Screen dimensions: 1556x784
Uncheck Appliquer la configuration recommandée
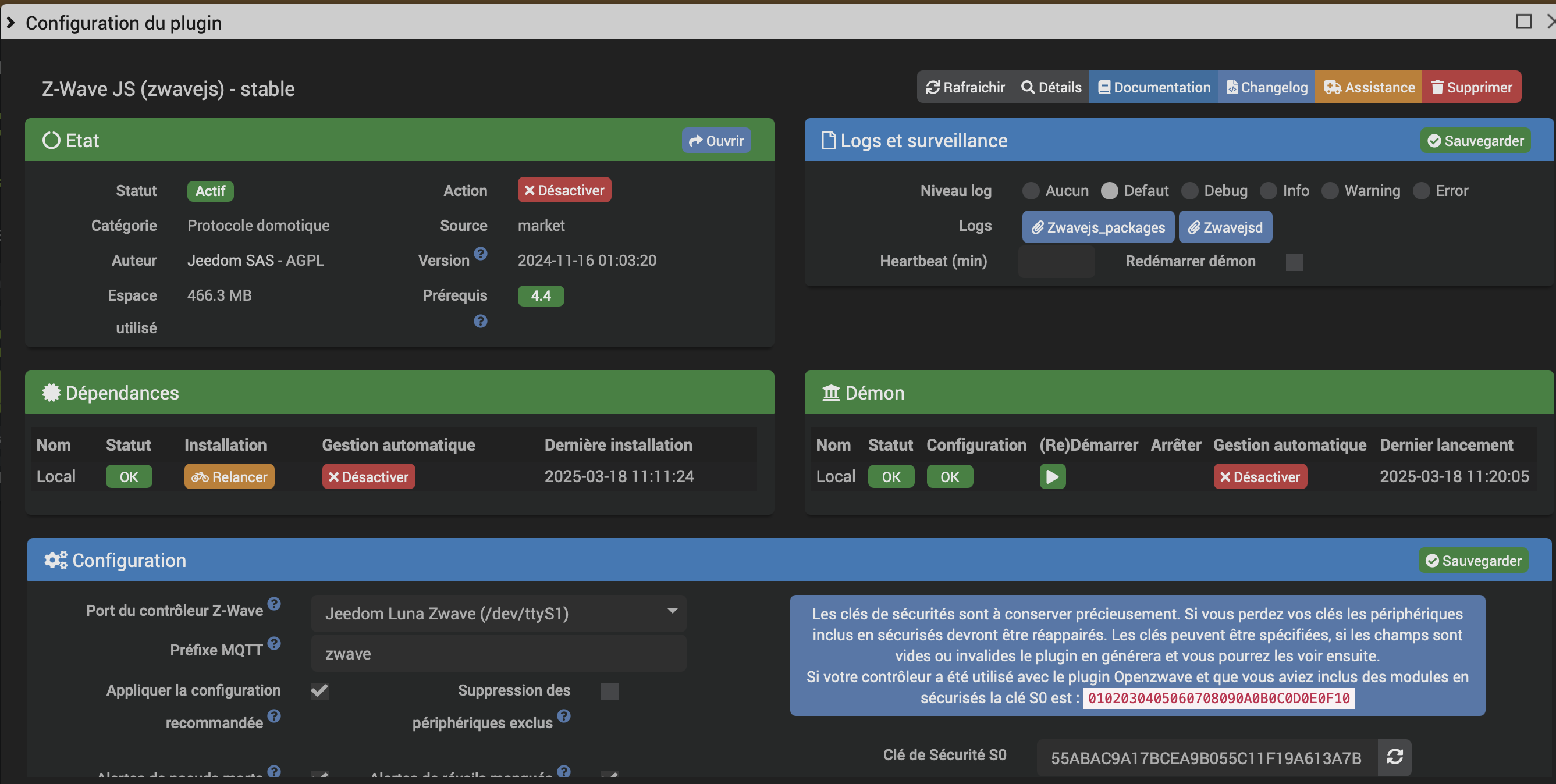319,691
